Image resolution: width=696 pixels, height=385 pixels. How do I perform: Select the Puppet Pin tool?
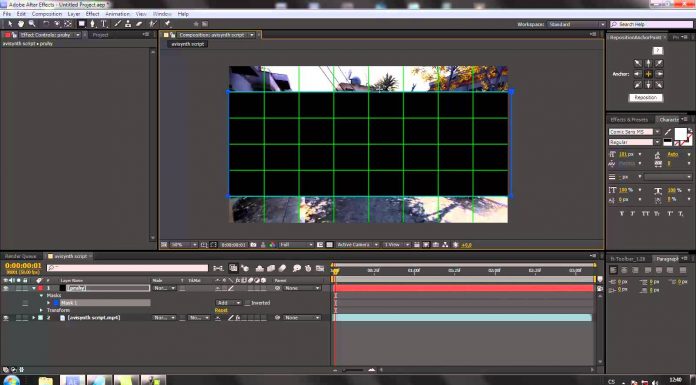pyautogui.click(x=167, y=24)
